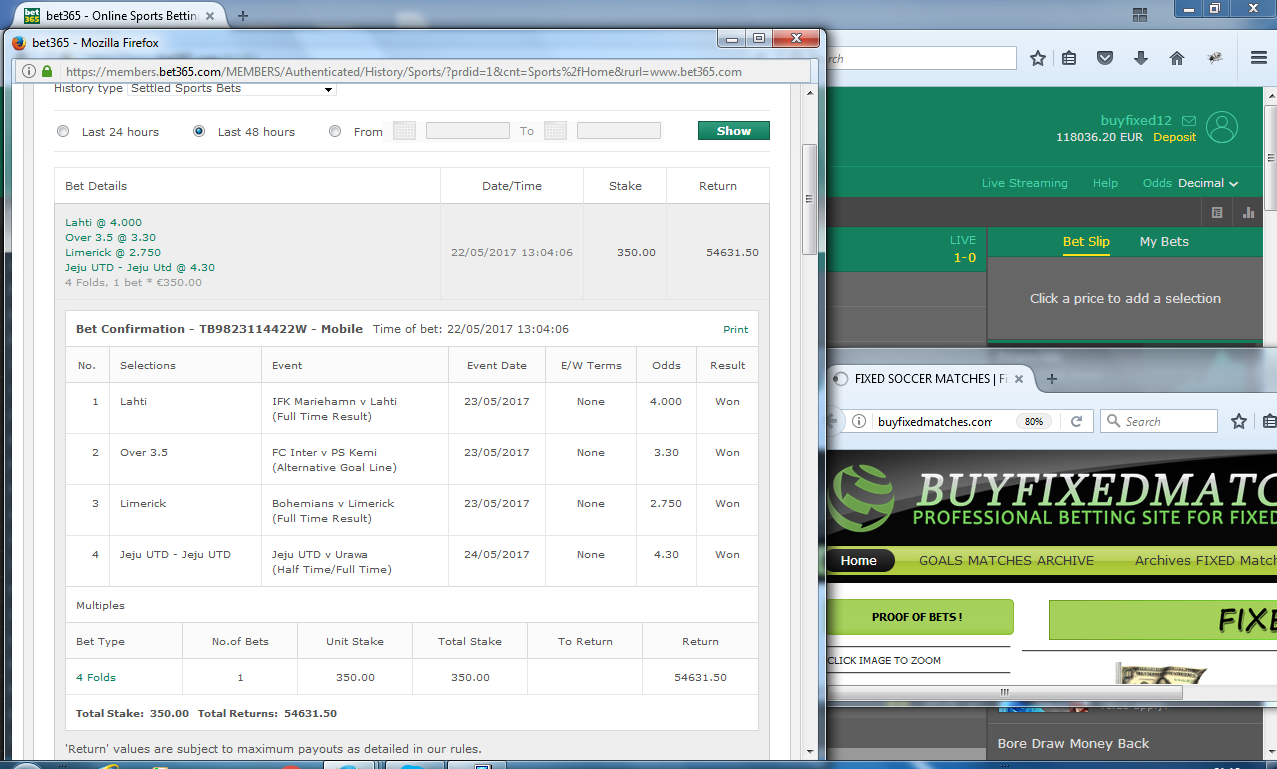Click the green Show button
Image resolution: width=1277 pixels, height=769 pixels.
coord(734,131)
